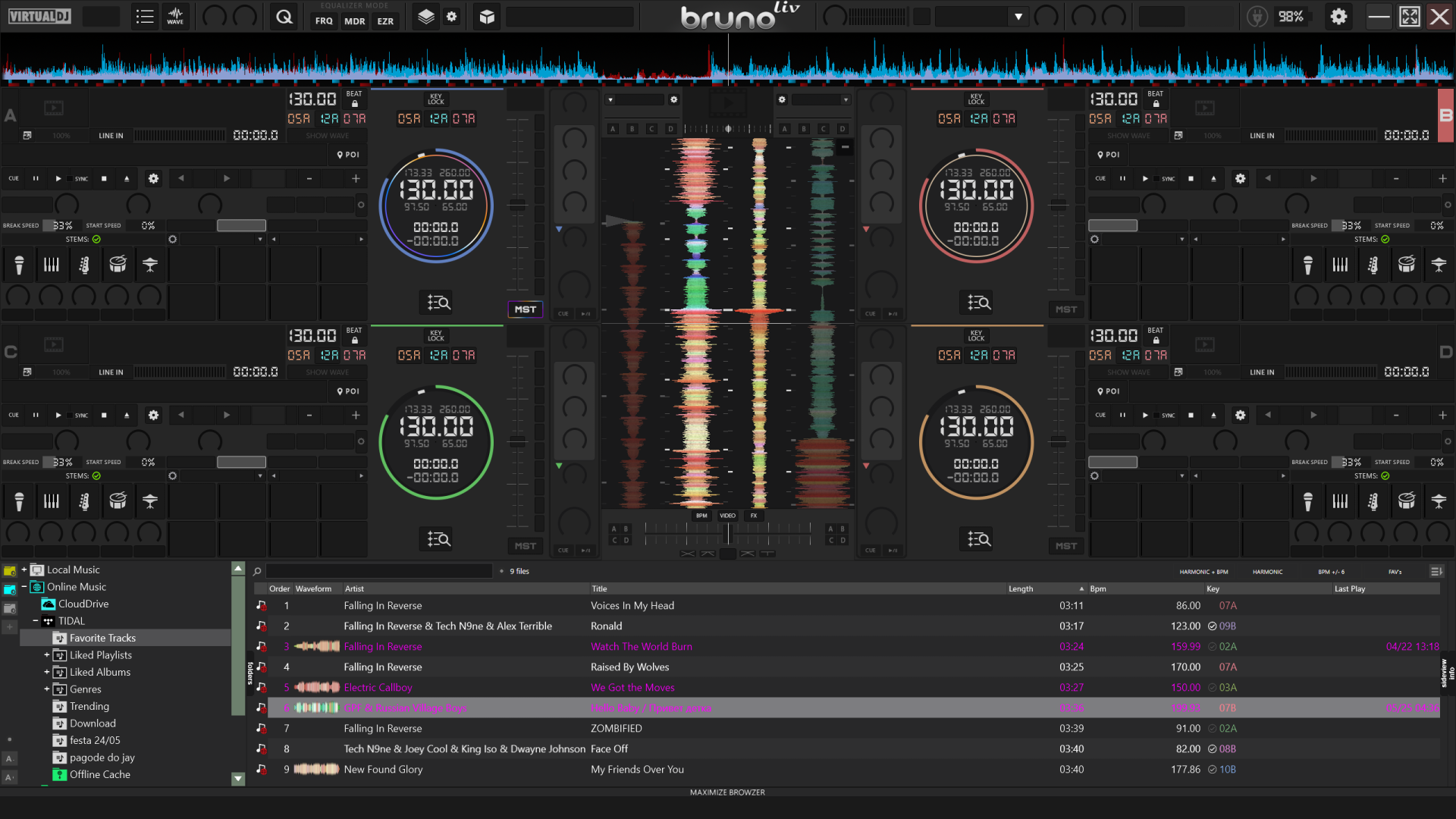This screenshot has height=819, width=1456.
Task: Open the left mixer dropdown above waveform
Action: tap(610, 99)
